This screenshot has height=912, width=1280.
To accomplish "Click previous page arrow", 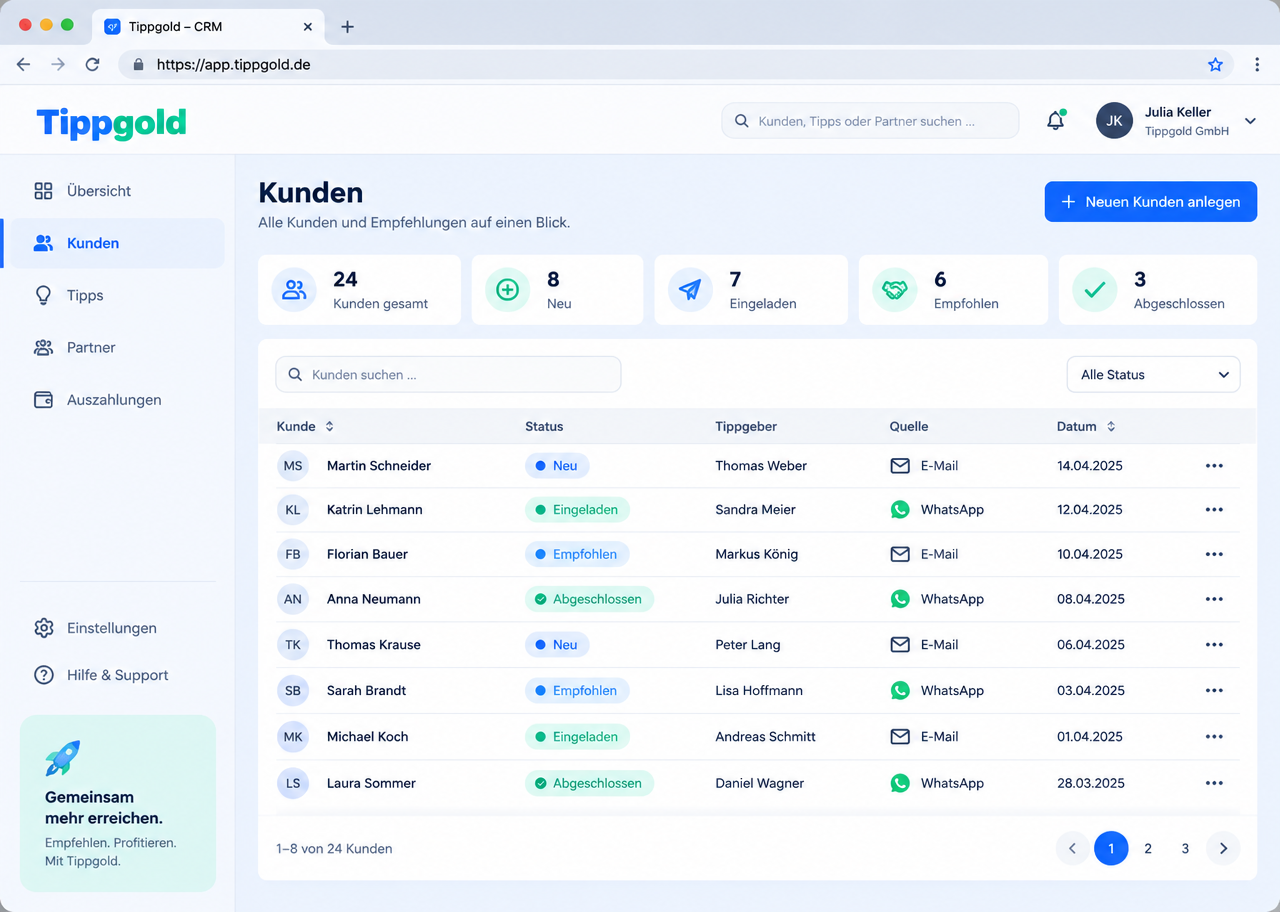I will coord(1072,848).
